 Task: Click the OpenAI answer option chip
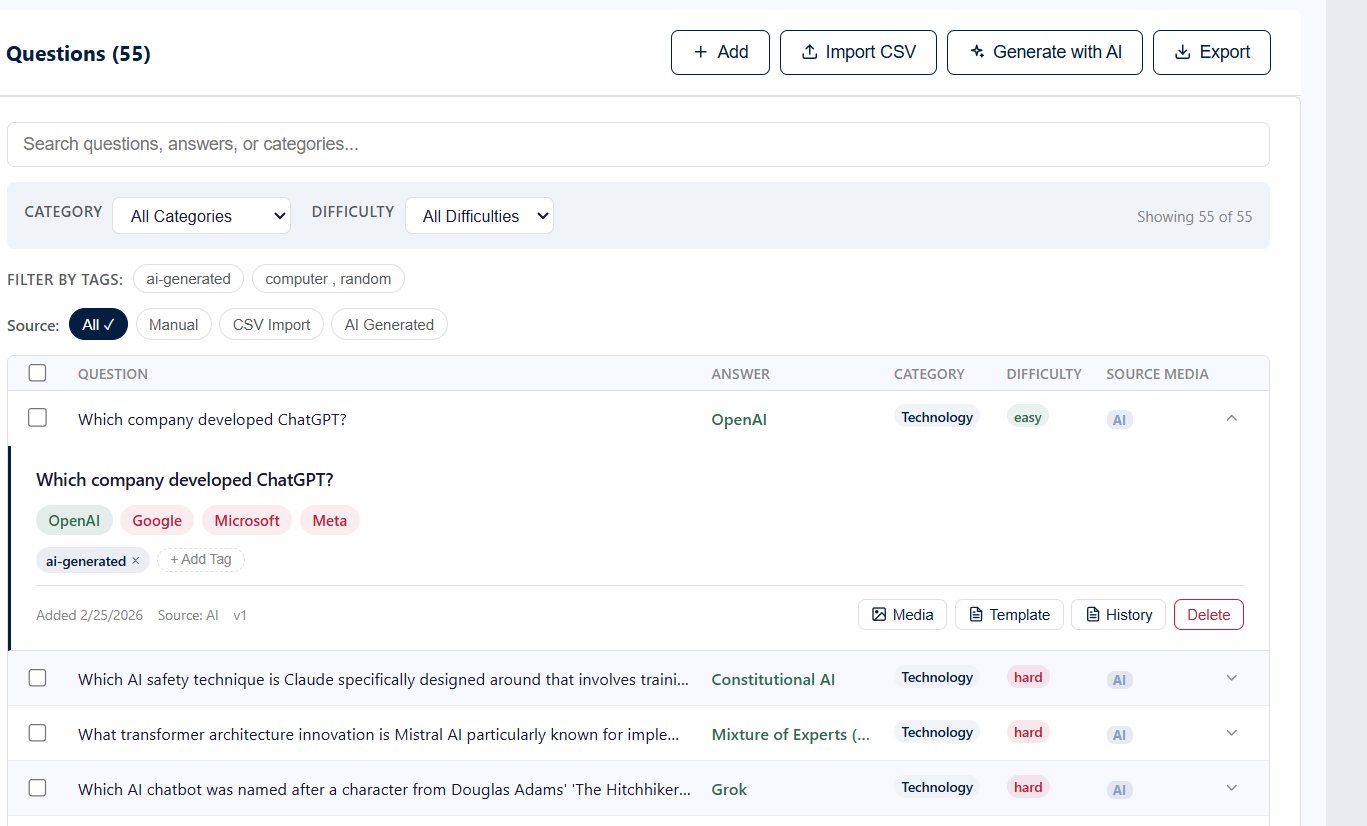click(73, 520)
